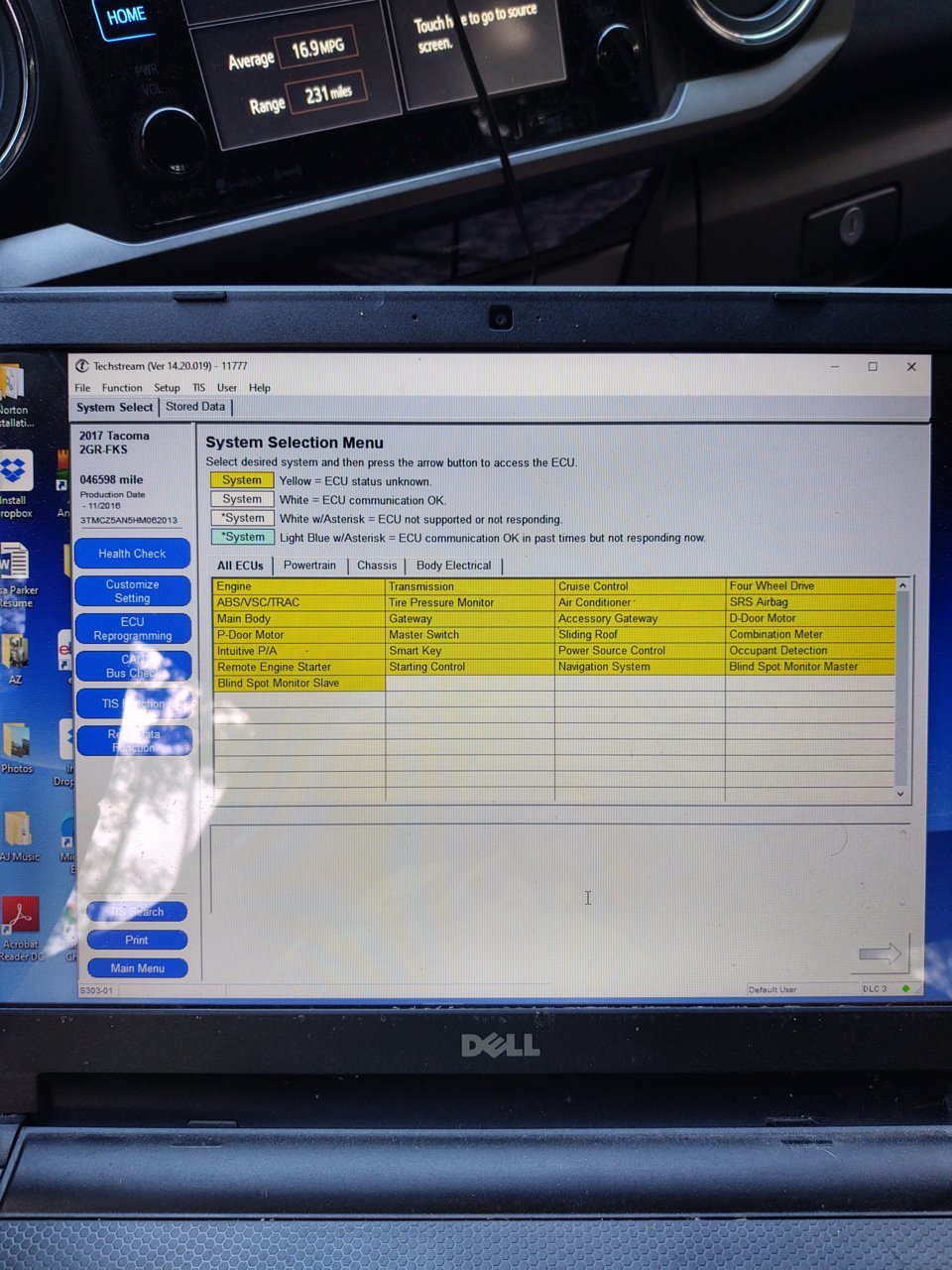The width and height of the screenshot is (952, 1270).
Task: Select the Four Wheel Drive cell
Action: pyautogui.click(x=810, y=586)
